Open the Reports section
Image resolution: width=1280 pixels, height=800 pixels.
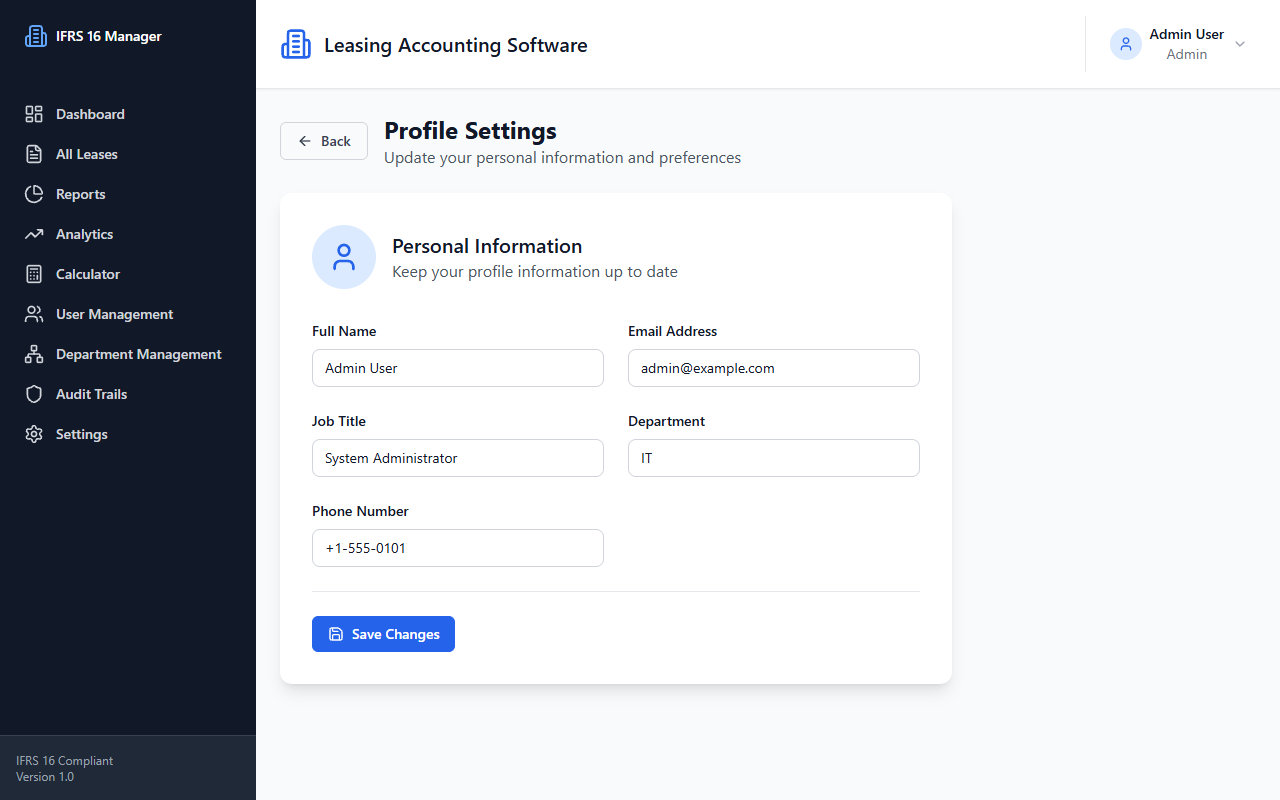[128, 194]
